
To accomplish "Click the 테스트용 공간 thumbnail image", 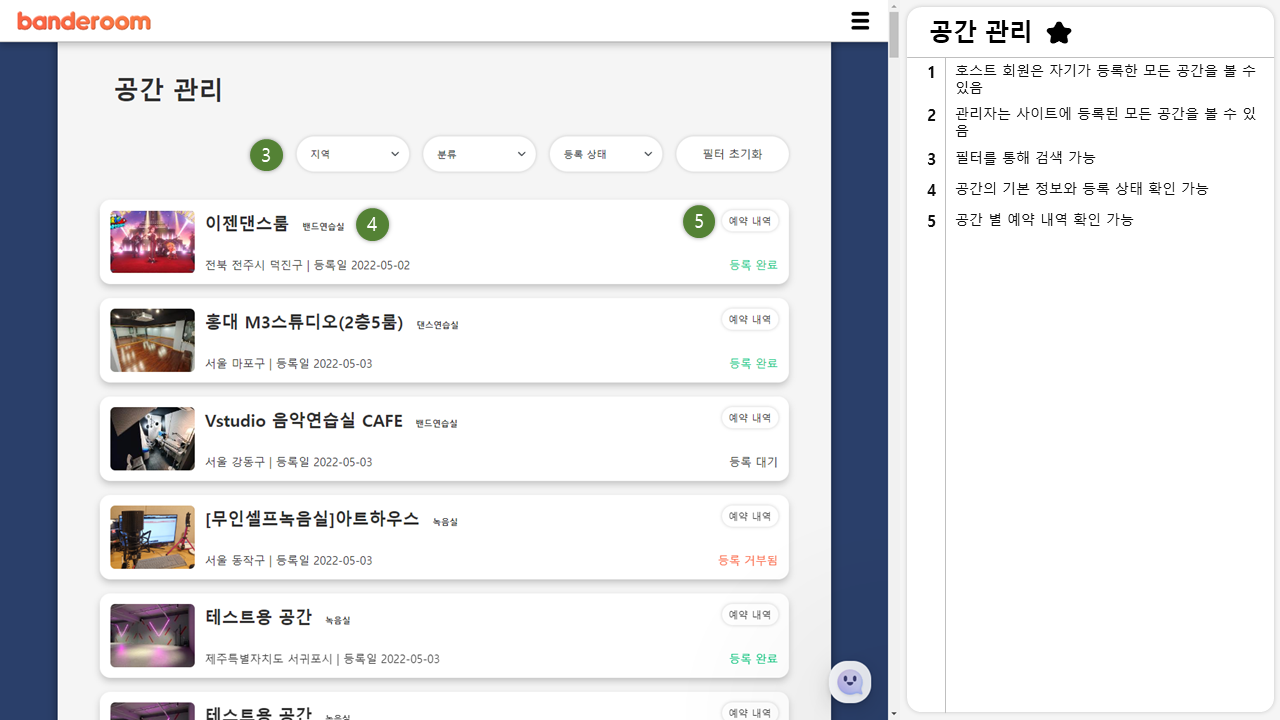I will coord(152,635).
